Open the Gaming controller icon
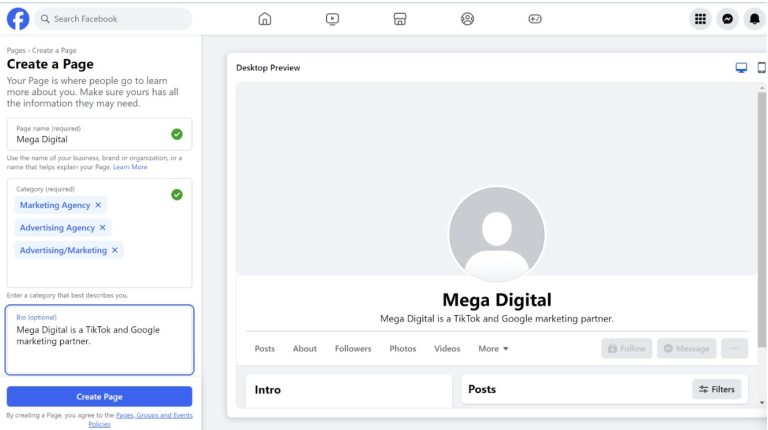This screenshot has height=430, width=768. [535, 19]
